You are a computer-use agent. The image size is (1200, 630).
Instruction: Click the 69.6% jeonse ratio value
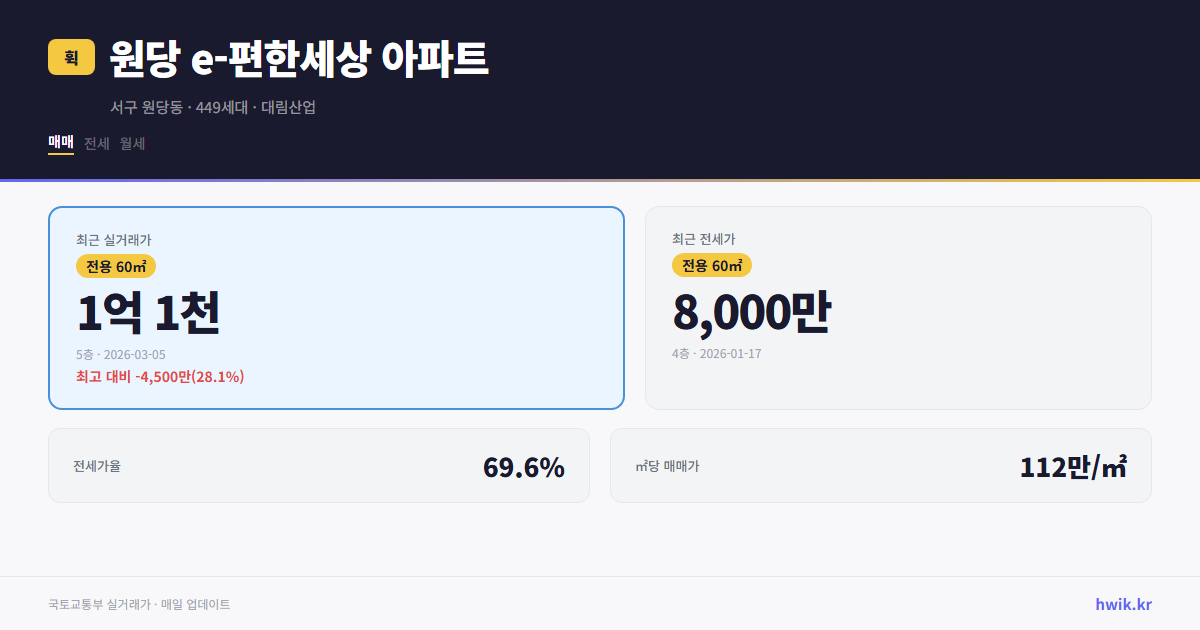[x=524, y=465]
